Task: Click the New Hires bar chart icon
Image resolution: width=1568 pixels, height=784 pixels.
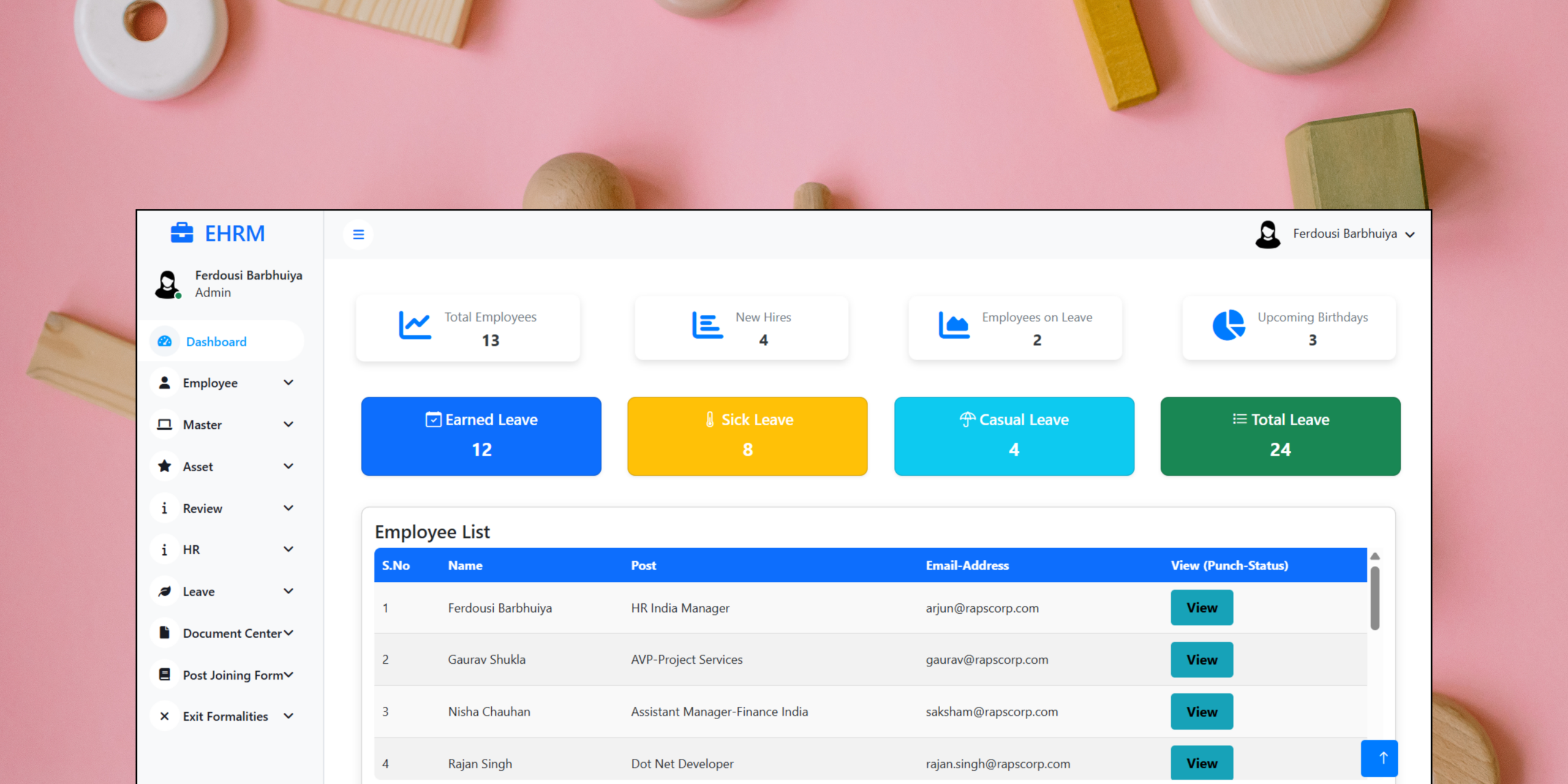Action: [707, 325]
